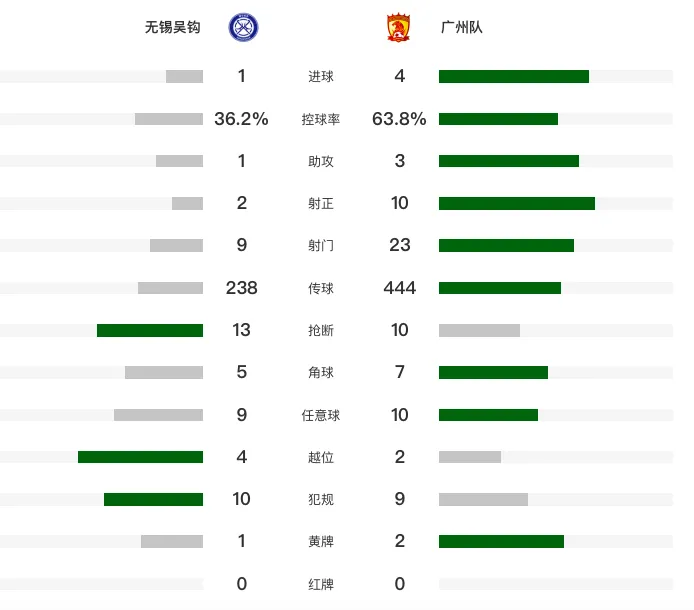
Task: Select the 黄牌 stat label
Action: pyautogui.click(x=321, y=541)
